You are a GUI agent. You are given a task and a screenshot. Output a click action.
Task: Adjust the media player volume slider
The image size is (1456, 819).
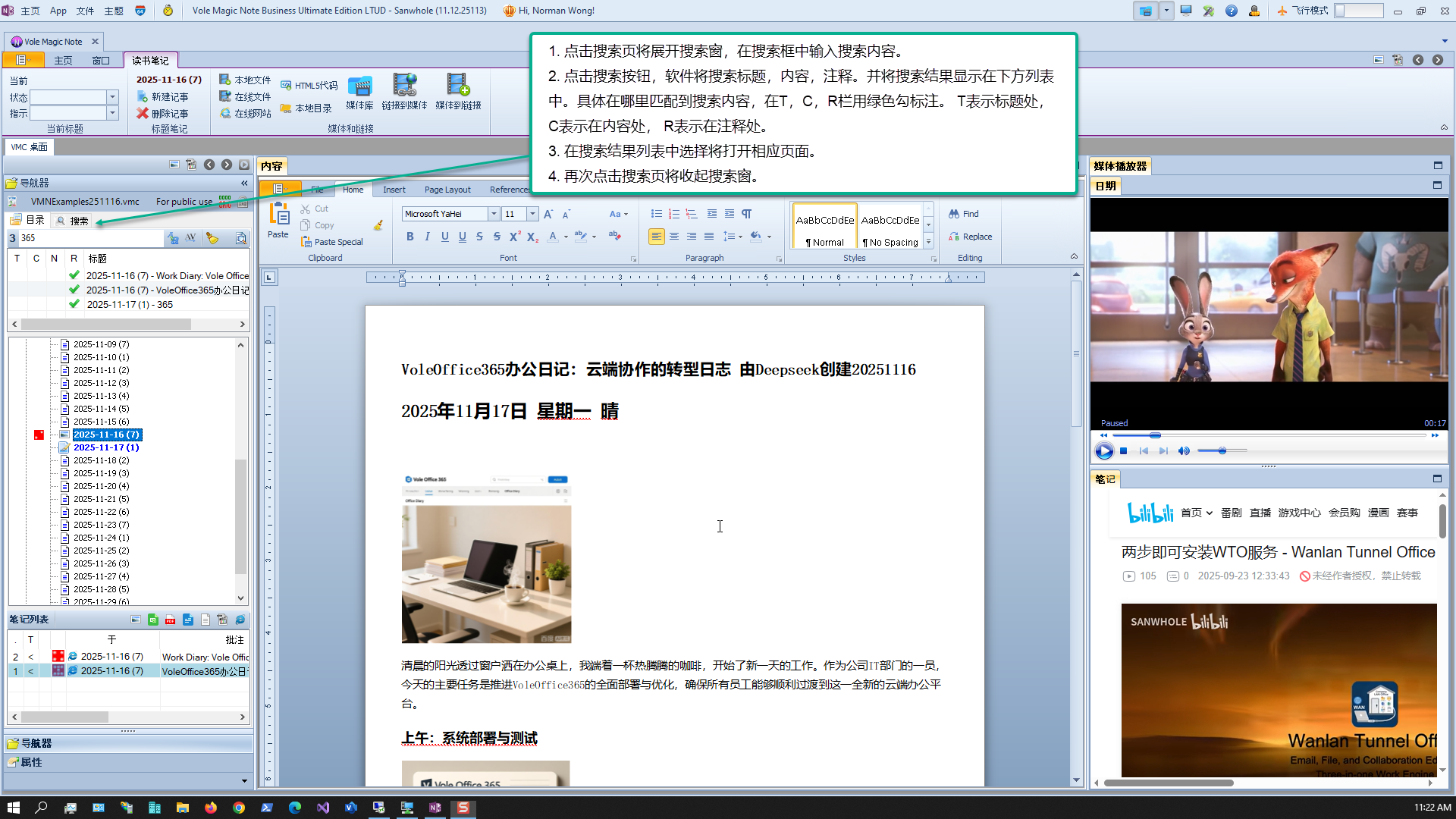click(1222, 451)
